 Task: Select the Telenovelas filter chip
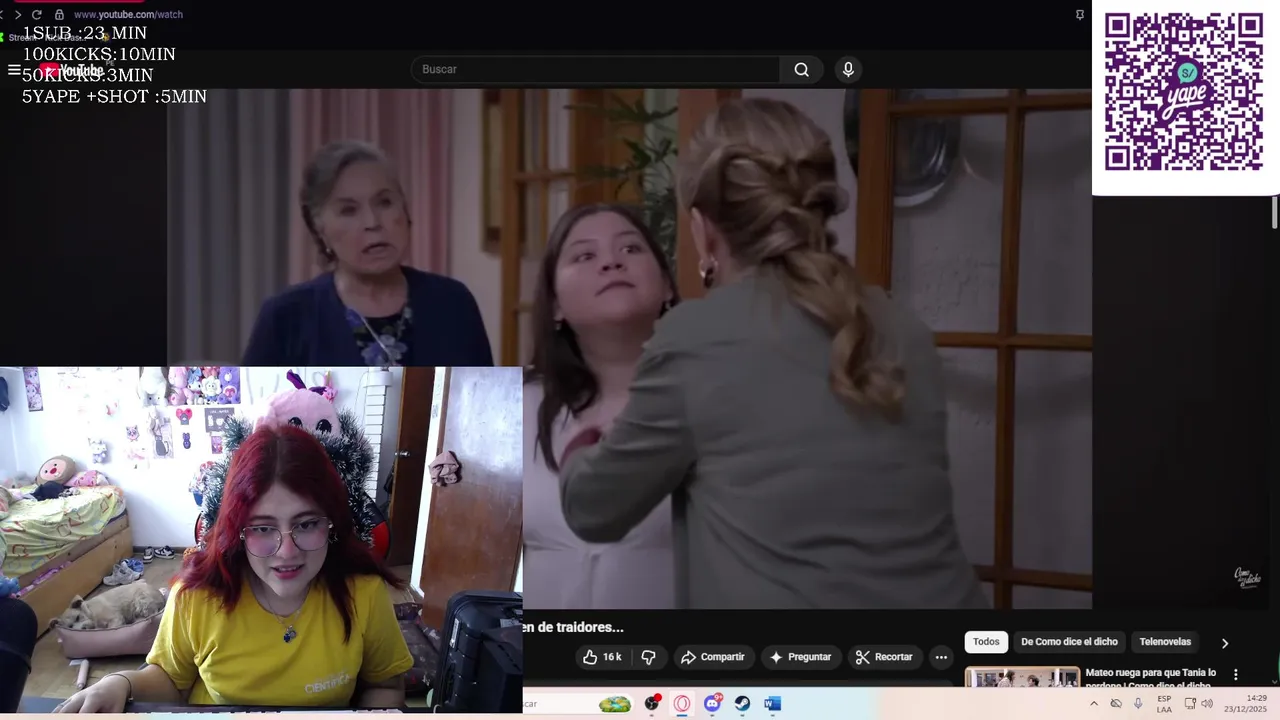(x=1165, y=642)
